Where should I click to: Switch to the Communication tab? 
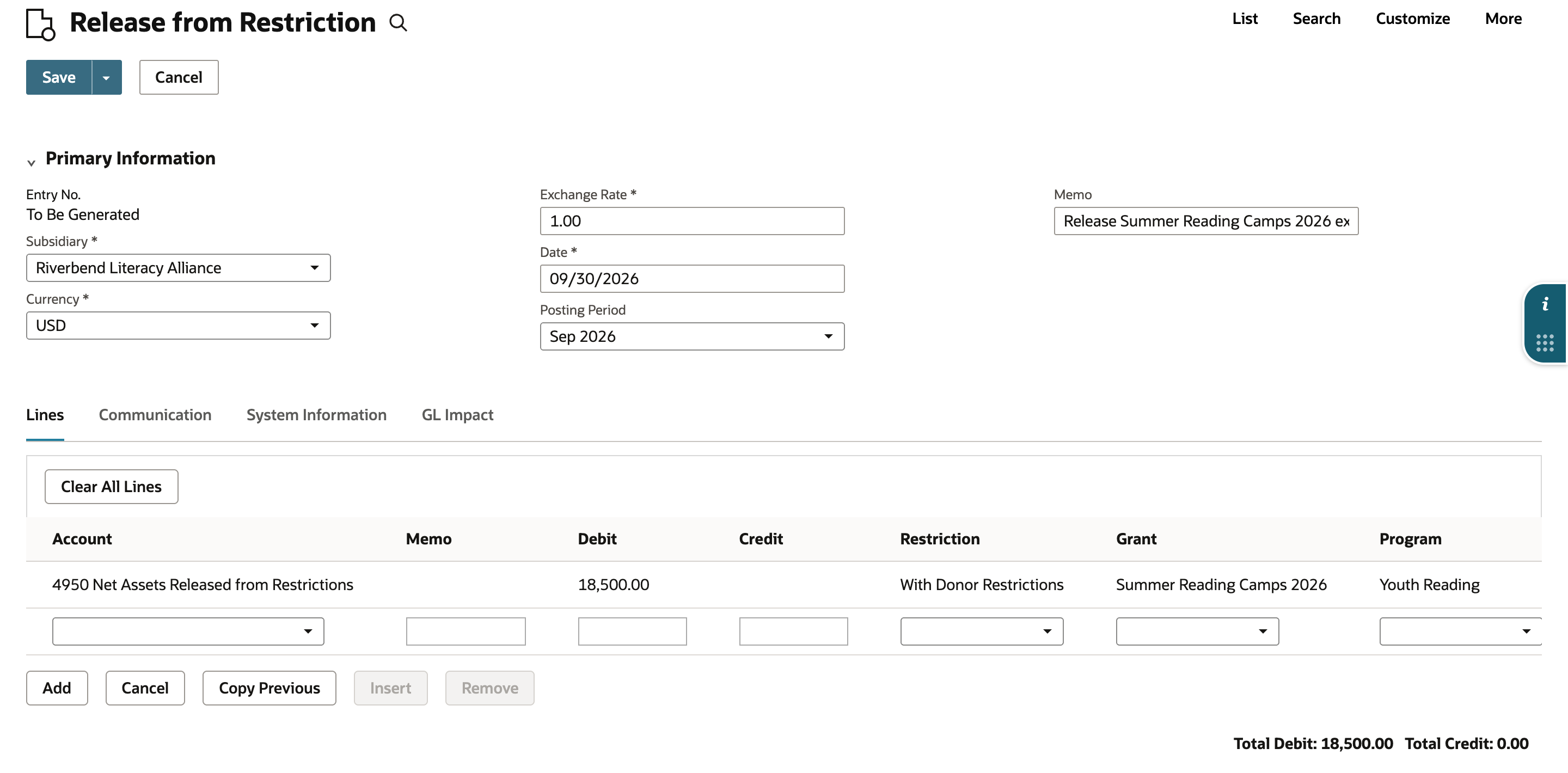point(155,414)
